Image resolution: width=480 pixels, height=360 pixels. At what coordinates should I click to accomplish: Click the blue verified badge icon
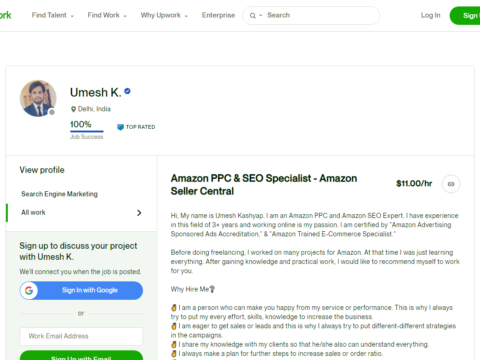coord(127,91)
